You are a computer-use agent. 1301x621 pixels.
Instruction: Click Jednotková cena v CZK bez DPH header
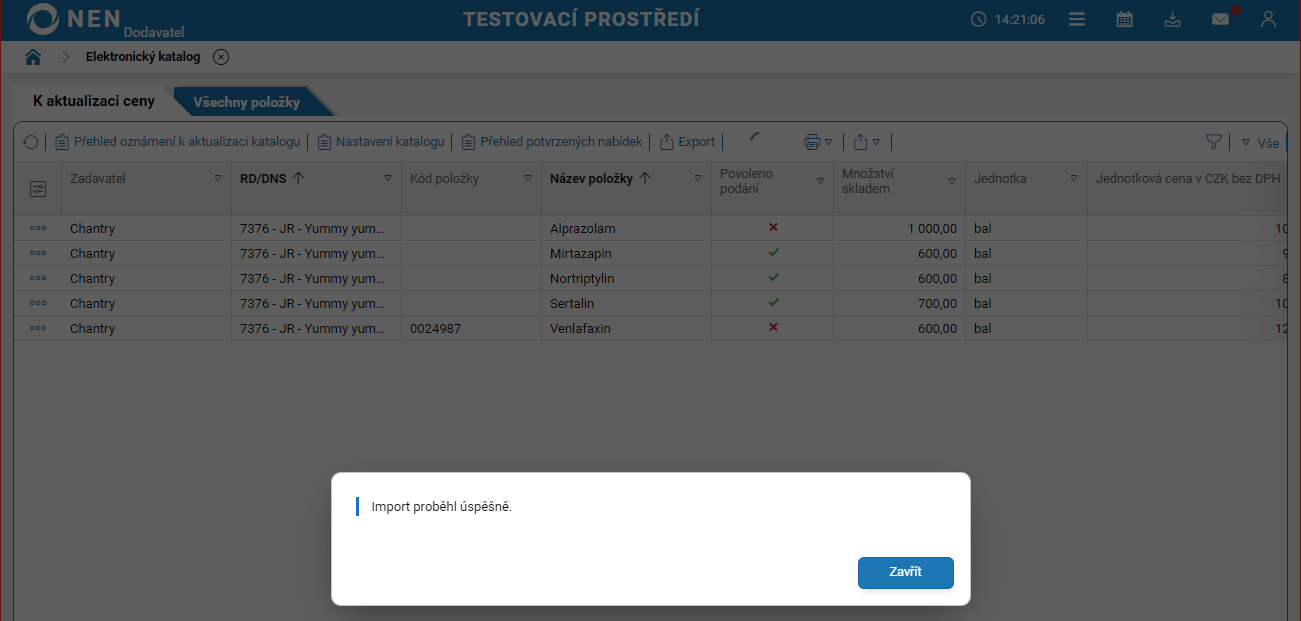[x=1190, y=179]
